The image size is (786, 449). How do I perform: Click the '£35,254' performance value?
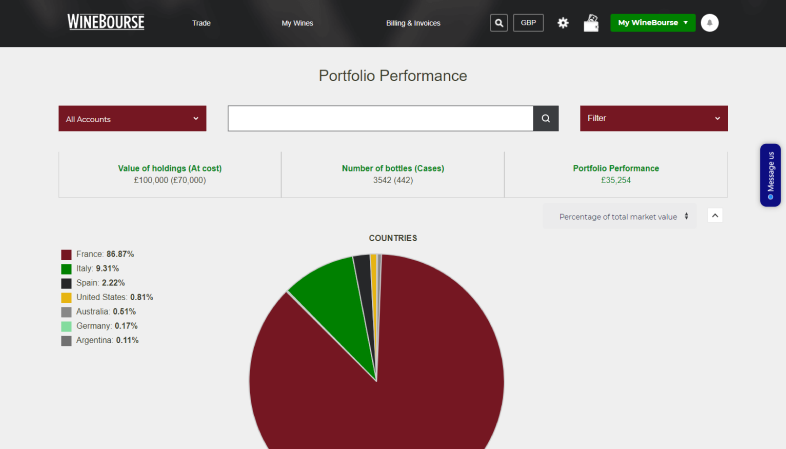click(616, 180)
